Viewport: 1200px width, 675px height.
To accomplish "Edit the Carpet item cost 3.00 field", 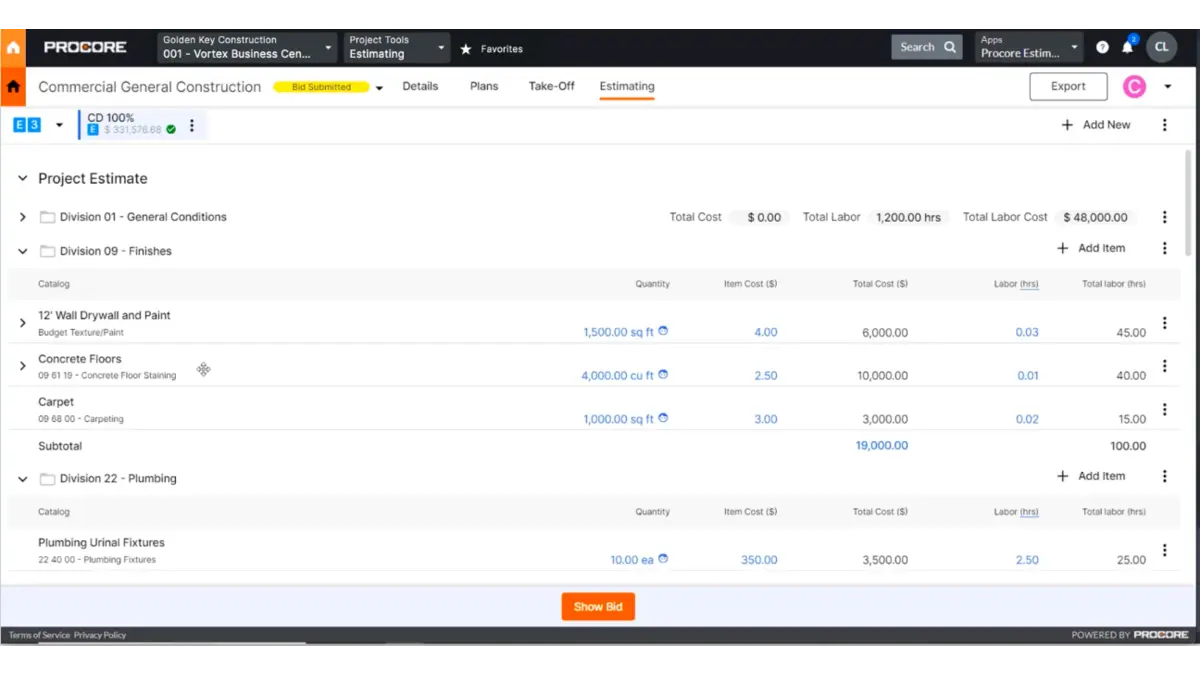I will 765,419.
